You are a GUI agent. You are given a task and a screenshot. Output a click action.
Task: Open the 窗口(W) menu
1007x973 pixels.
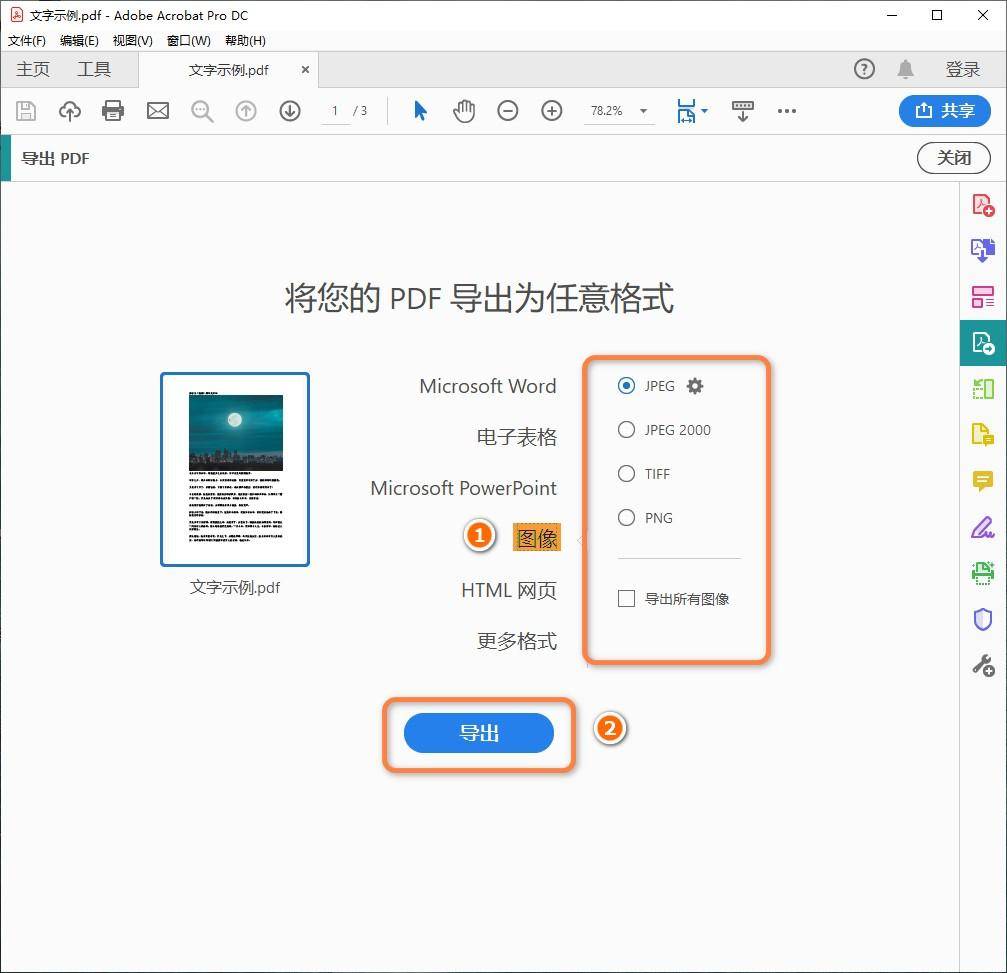pyautogui.click(x=189, y=40)
